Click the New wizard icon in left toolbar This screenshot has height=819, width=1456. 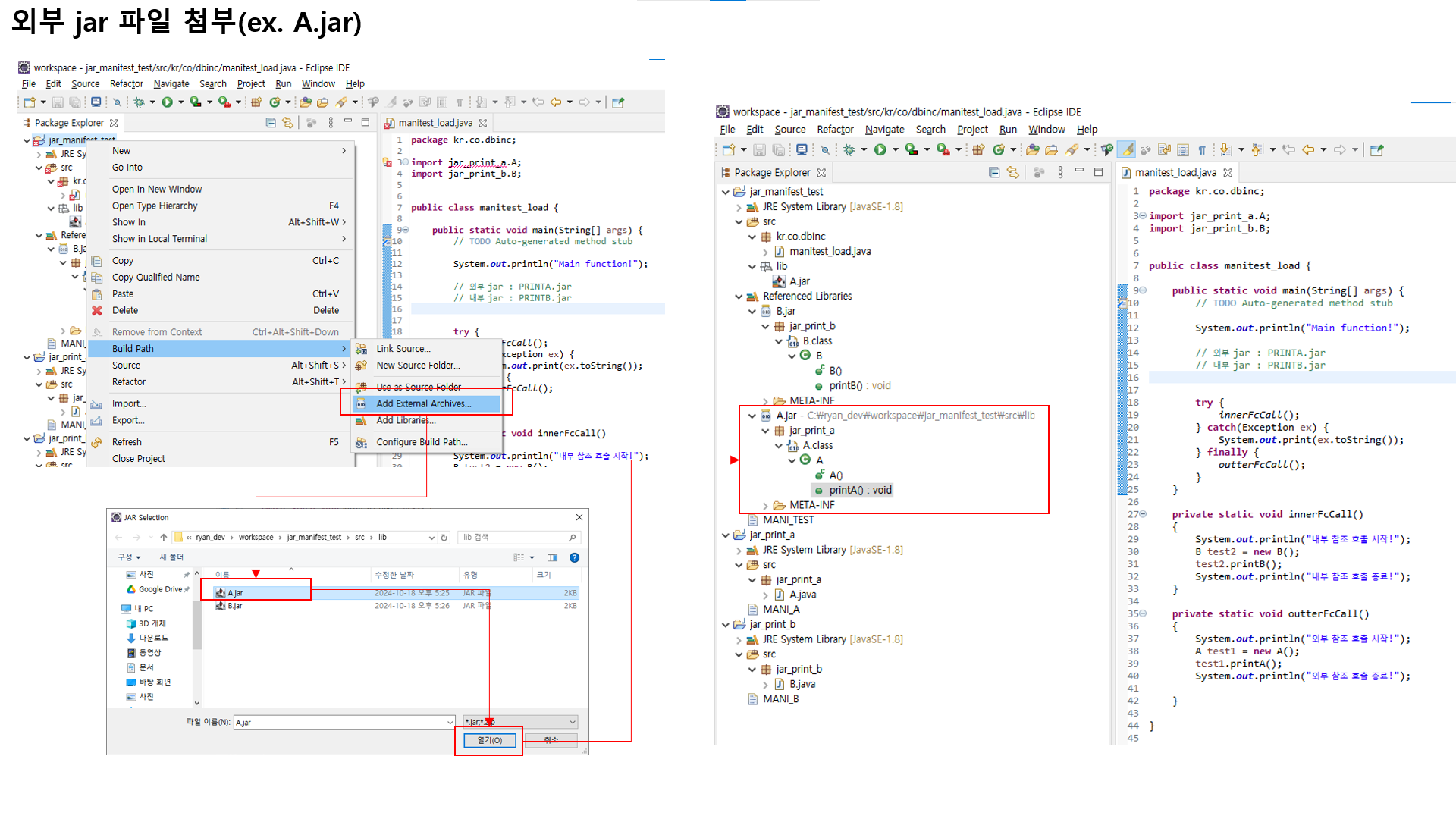tap(30, 102)
